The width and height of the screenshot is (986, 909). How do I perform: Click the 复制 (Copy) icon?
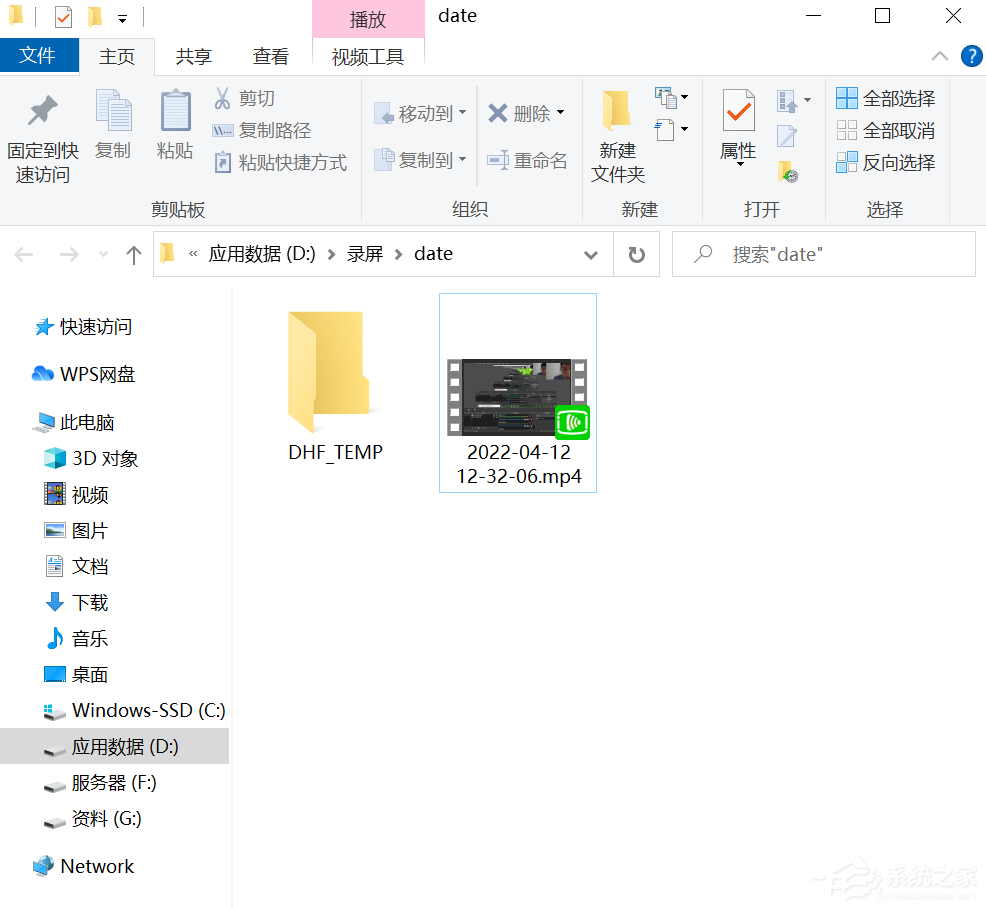click(113, 125)
